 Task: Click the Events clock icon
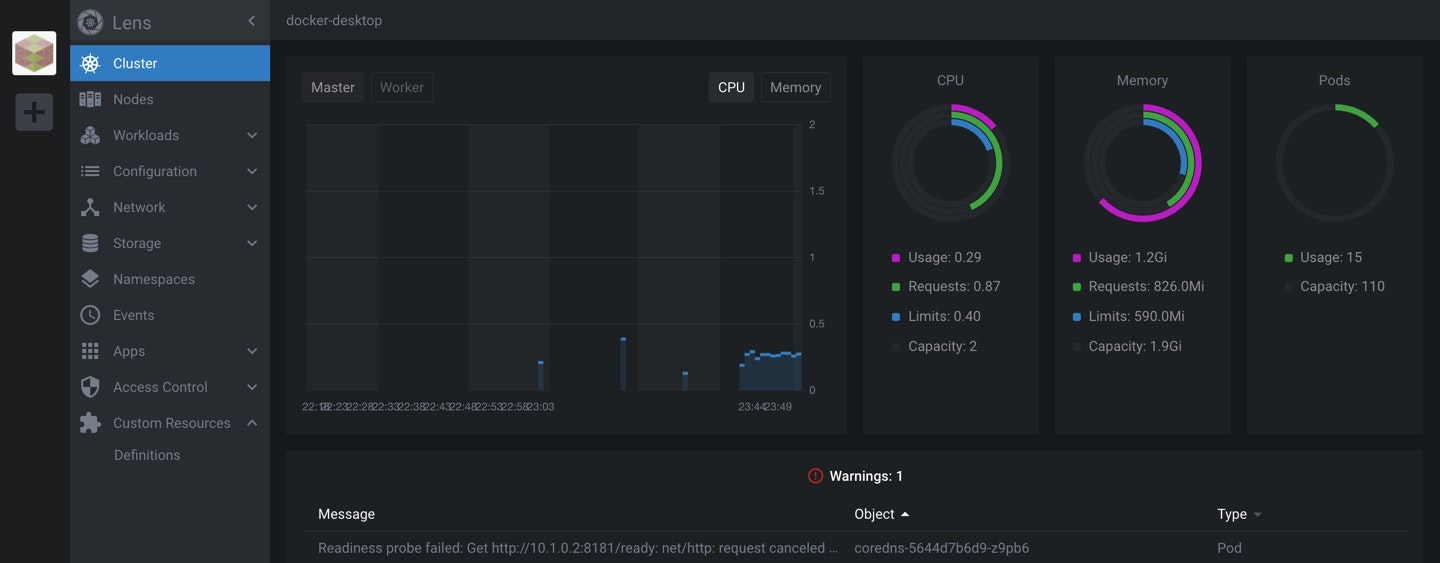click(x=90, y=315)
